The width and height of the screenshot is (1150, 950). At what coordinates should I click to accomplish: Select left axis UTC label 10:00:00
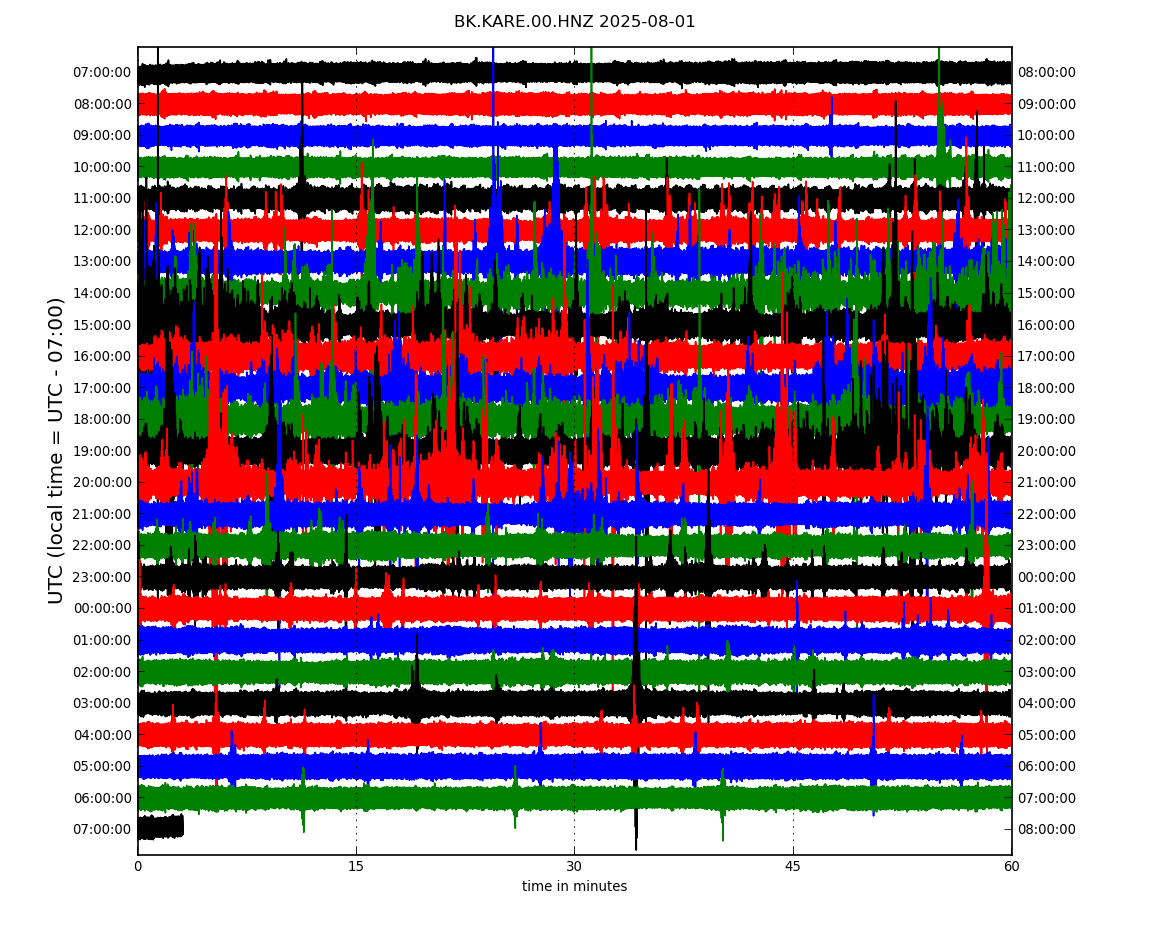coord(103,167)
